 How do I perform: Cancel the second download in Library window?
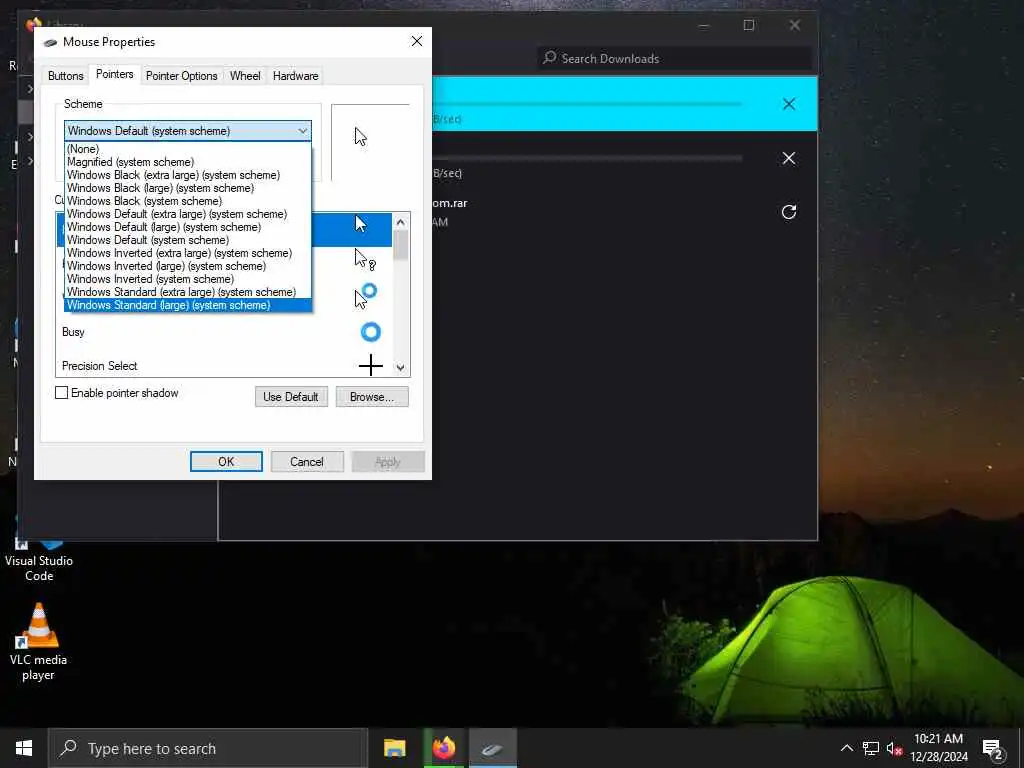pos(788,158)
